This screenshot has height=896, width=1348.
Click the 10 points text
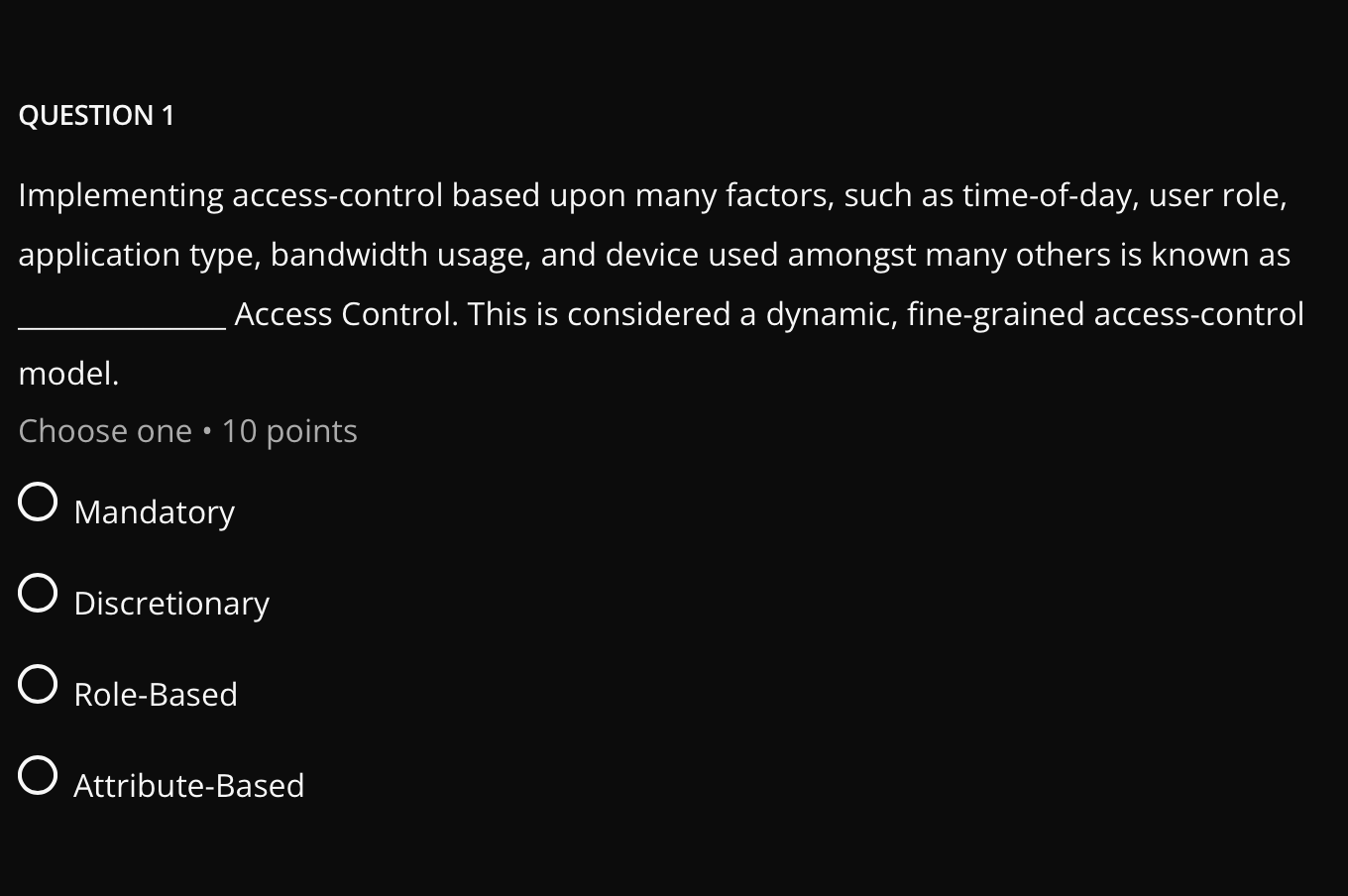[x=287, y=431]
